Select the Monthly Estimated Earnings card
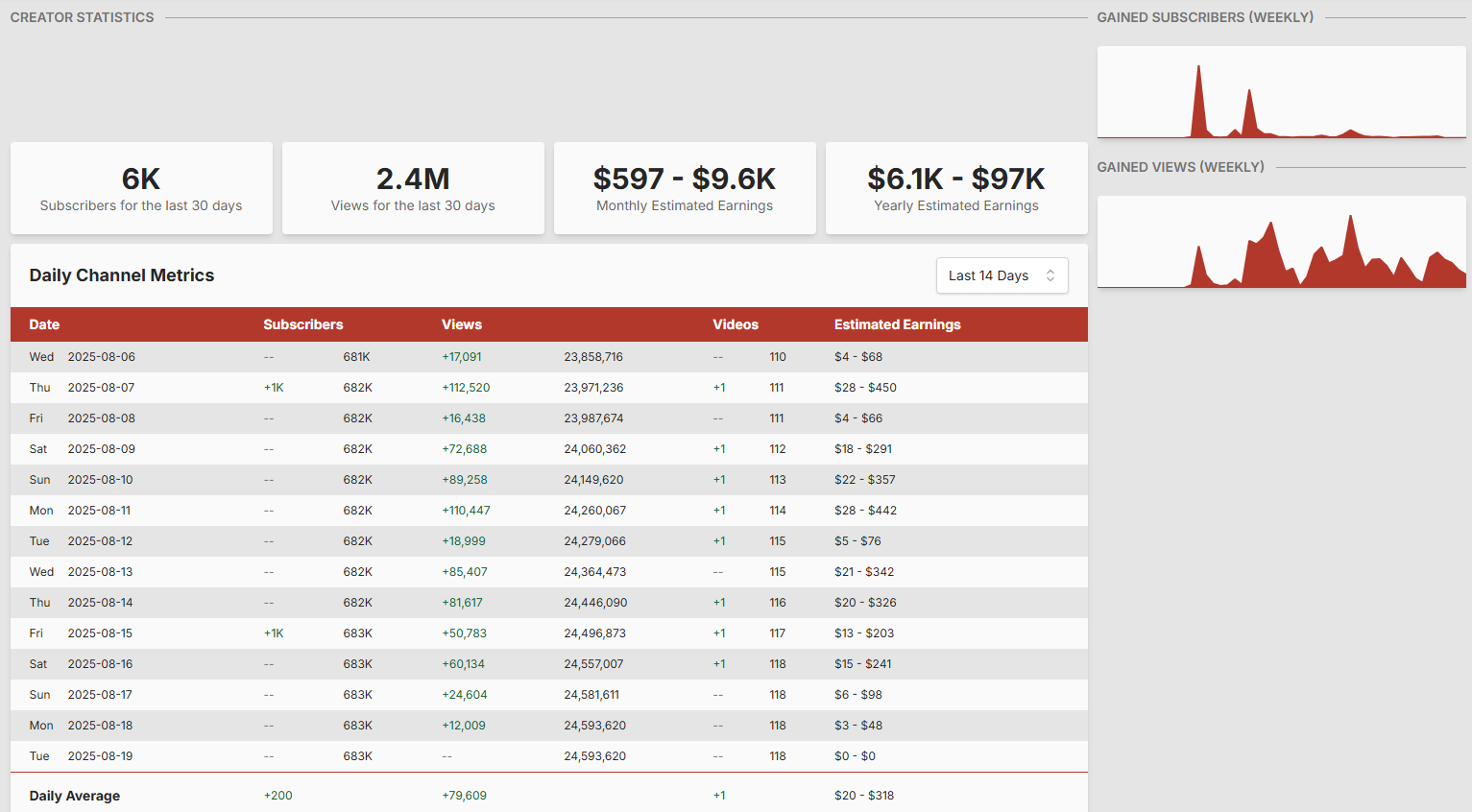The image size is (1472, 812). click(x=685, y=188)
